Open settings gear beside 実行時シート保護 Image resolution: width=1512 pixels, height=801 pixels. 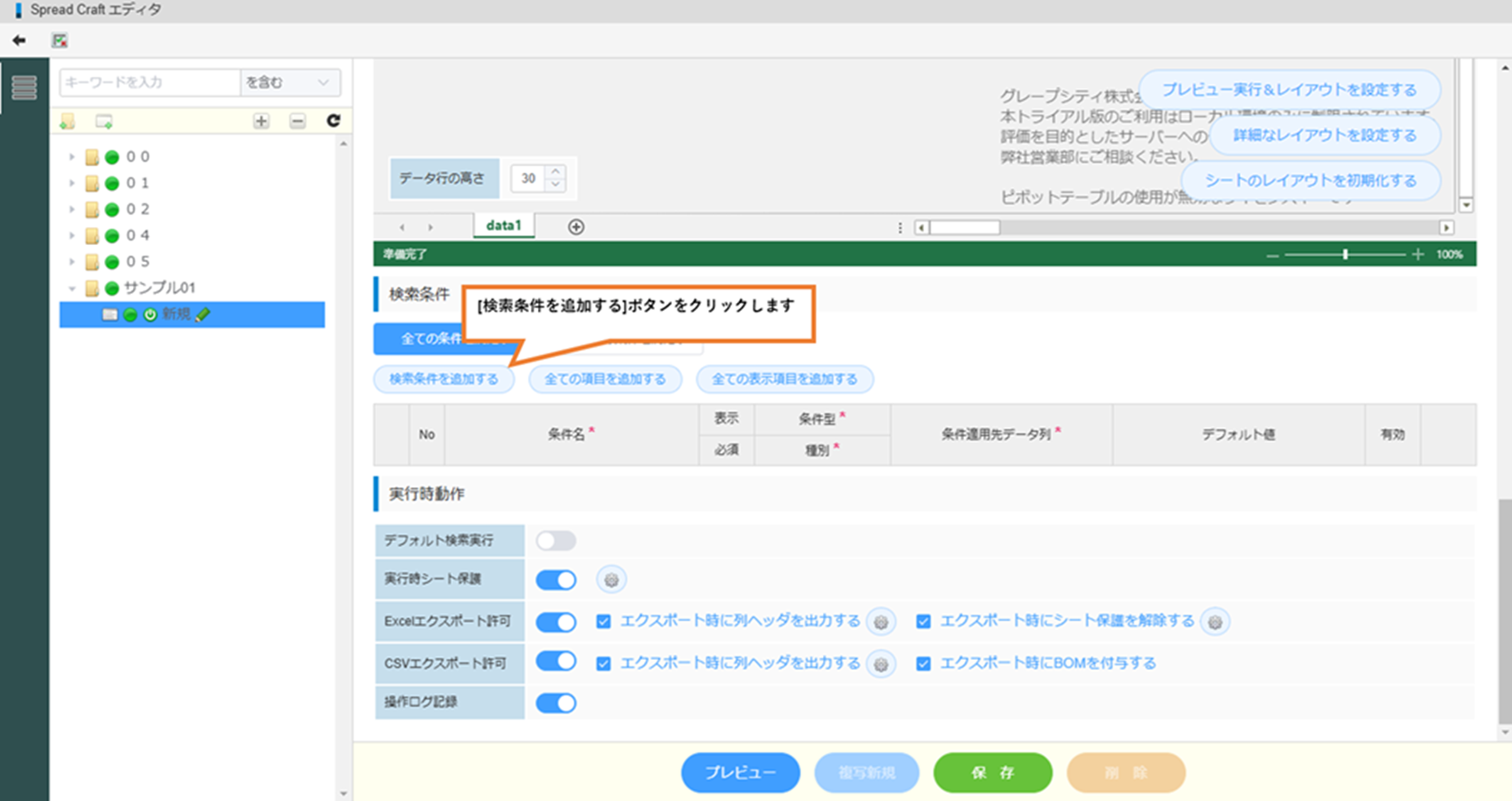pos(611,580)
